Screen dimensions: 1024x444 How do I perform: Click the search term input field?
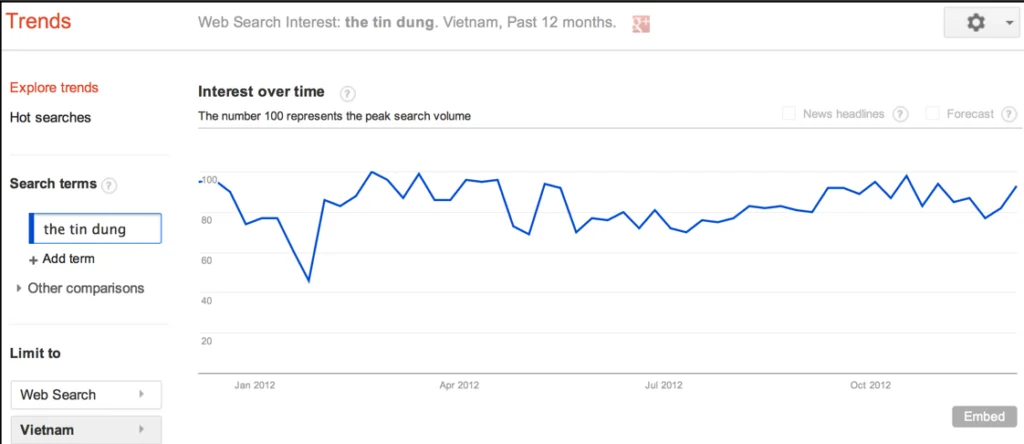[x=97, y=229]
